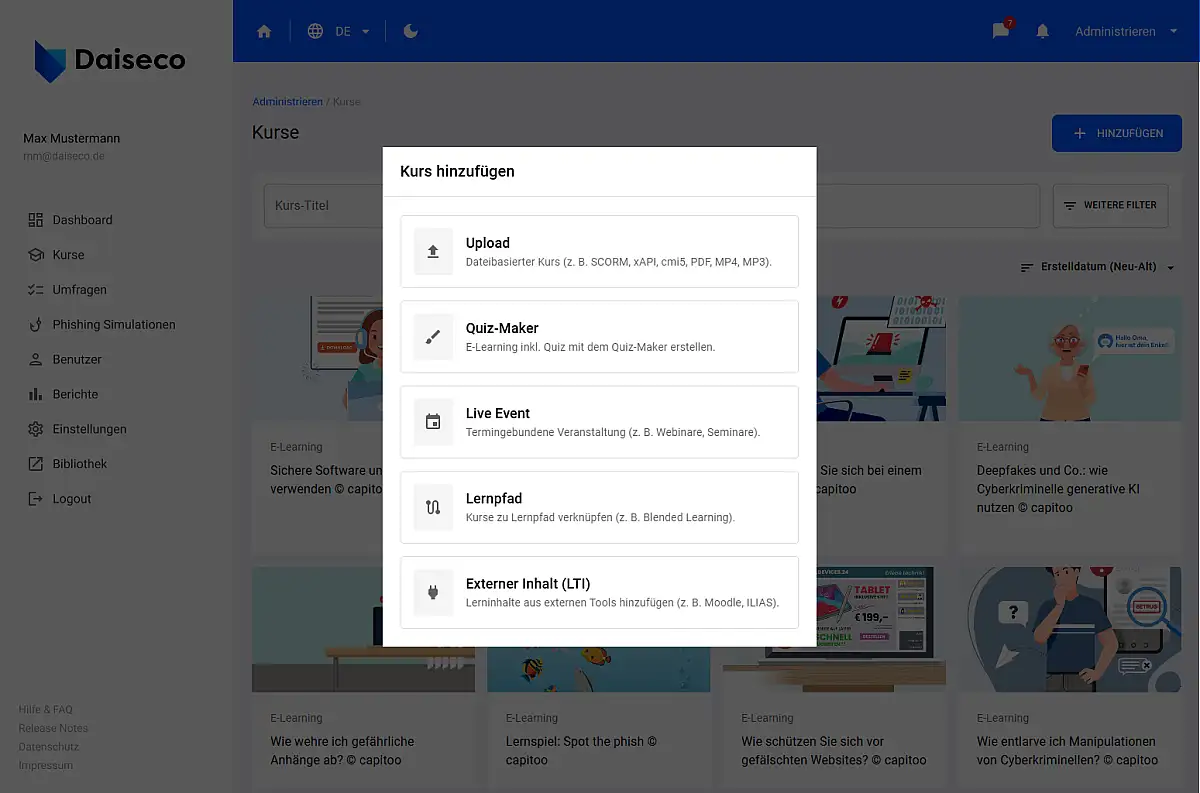Go to home via house icon
Viewport: 1200px width, 793px height.
click(x=264, y=31)
